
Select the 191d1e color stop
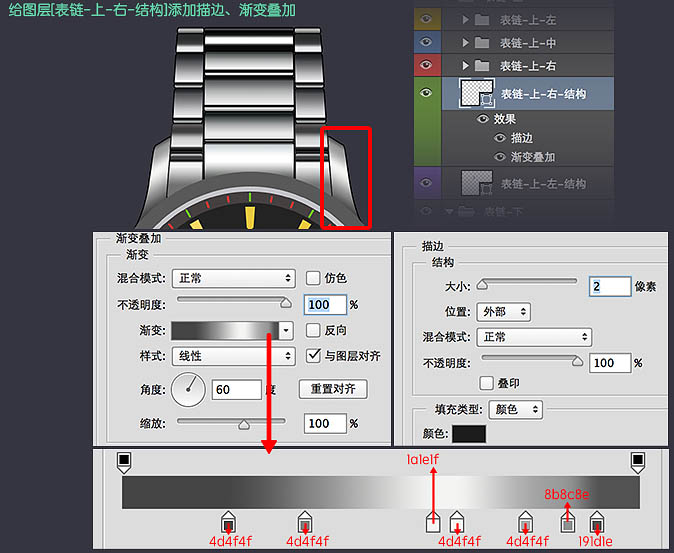point(596,522)
